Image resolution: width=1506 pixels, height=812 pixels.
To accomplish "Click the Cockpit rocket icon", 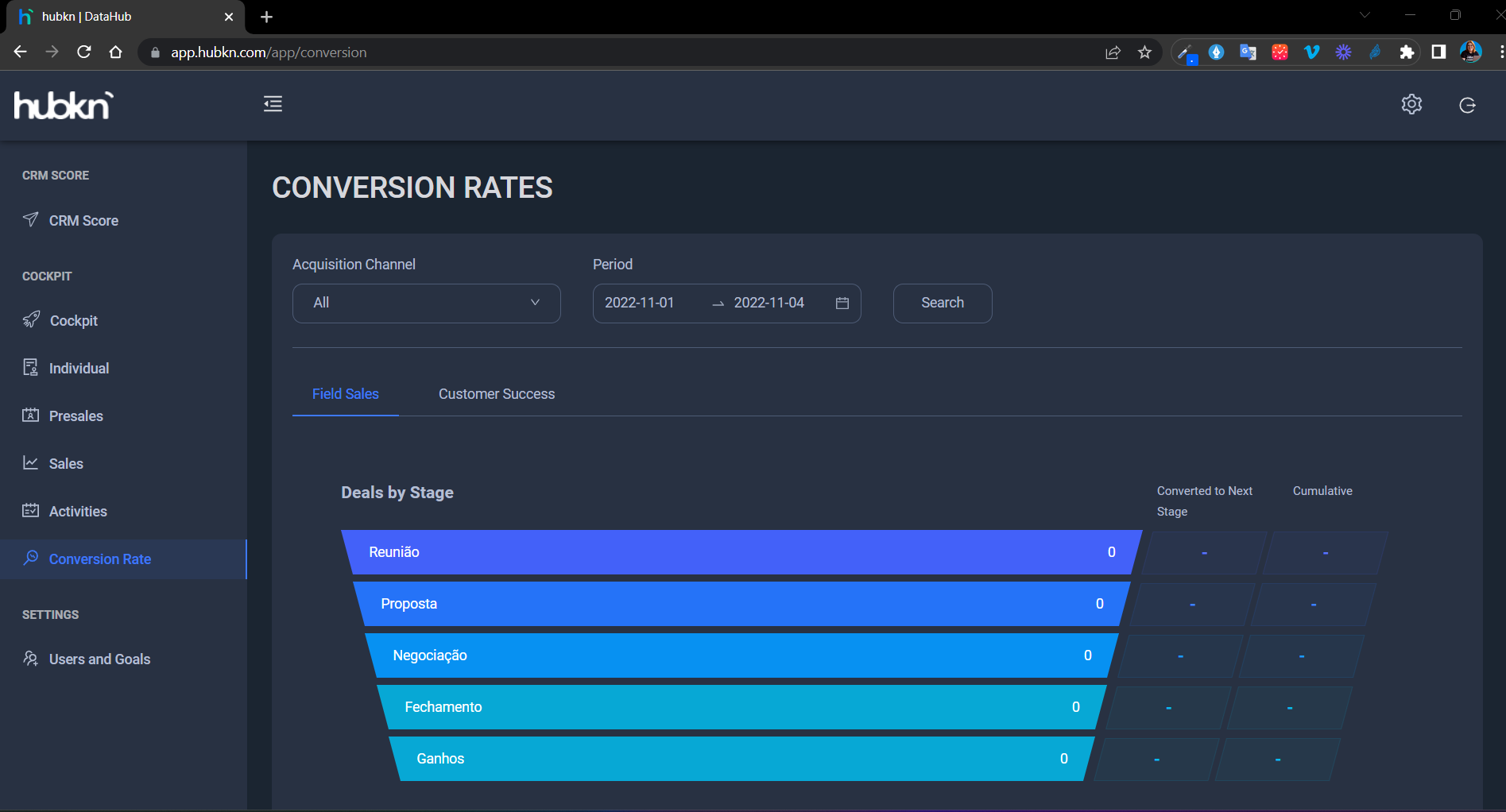I will [31, 319].
